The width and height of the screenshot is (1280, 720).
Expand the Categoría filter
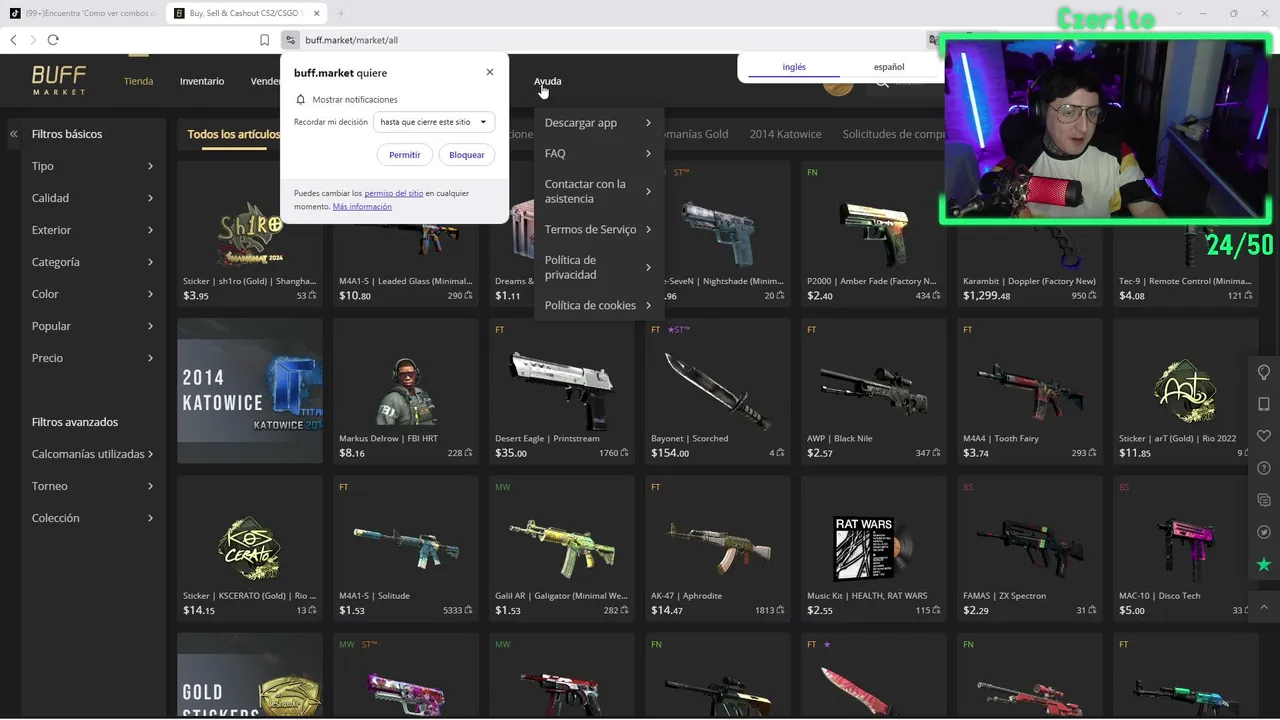[93, 262]
